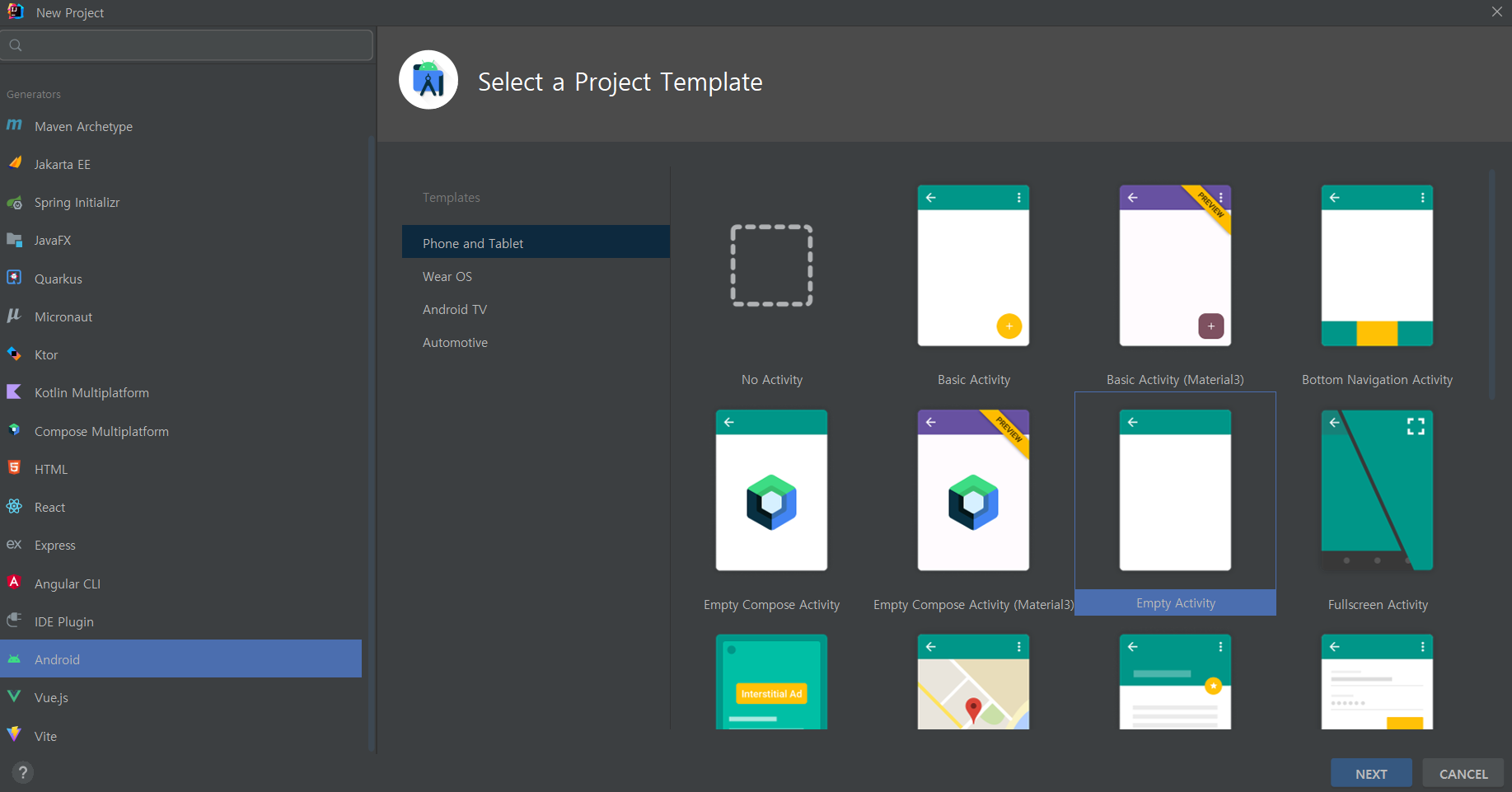This screenshot has height=792, width=1512.
Task: Click the No Activity caption
Action: (772, 379)
